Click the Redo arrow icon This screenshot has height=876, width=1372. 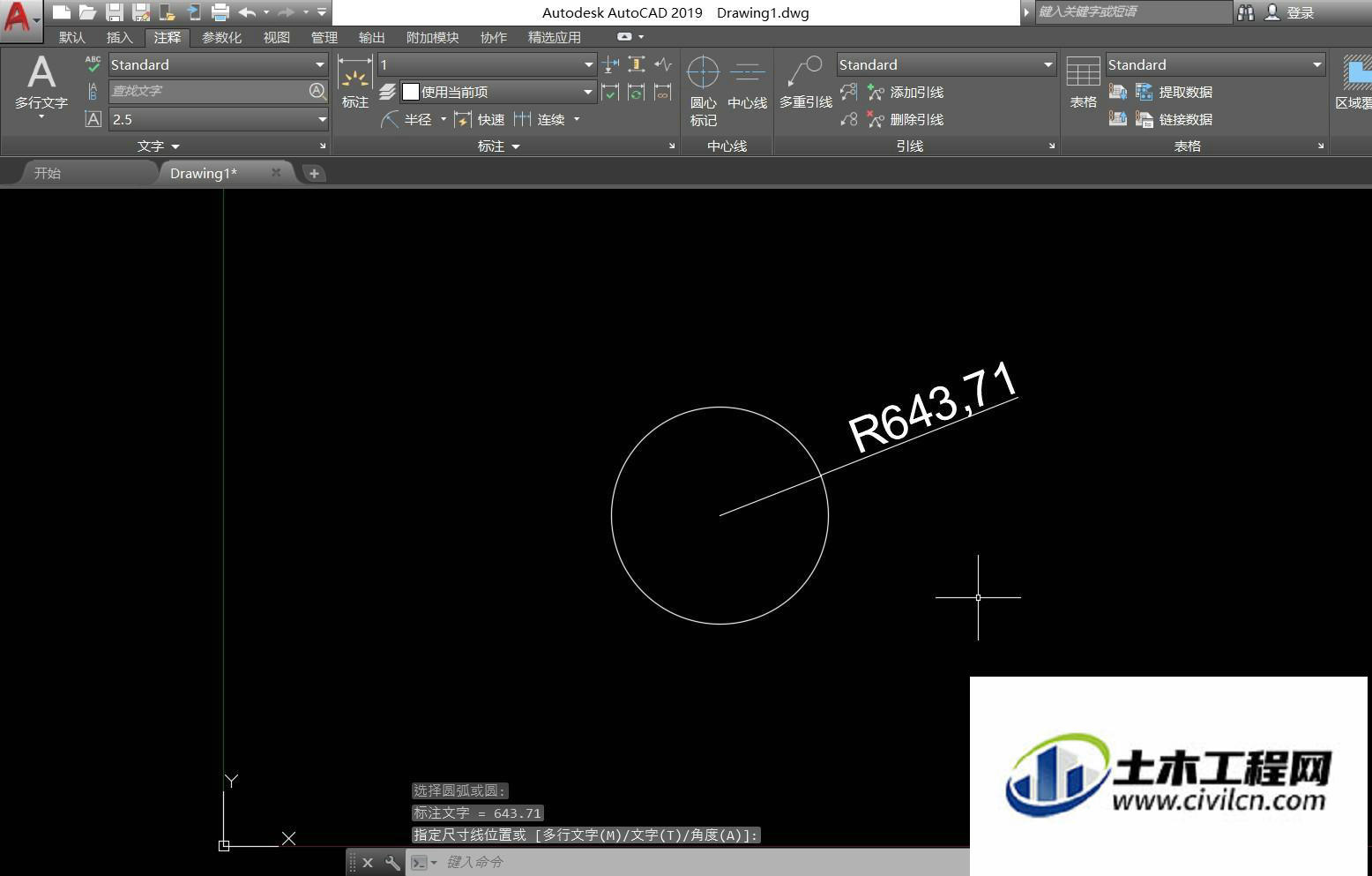point(286,12)
